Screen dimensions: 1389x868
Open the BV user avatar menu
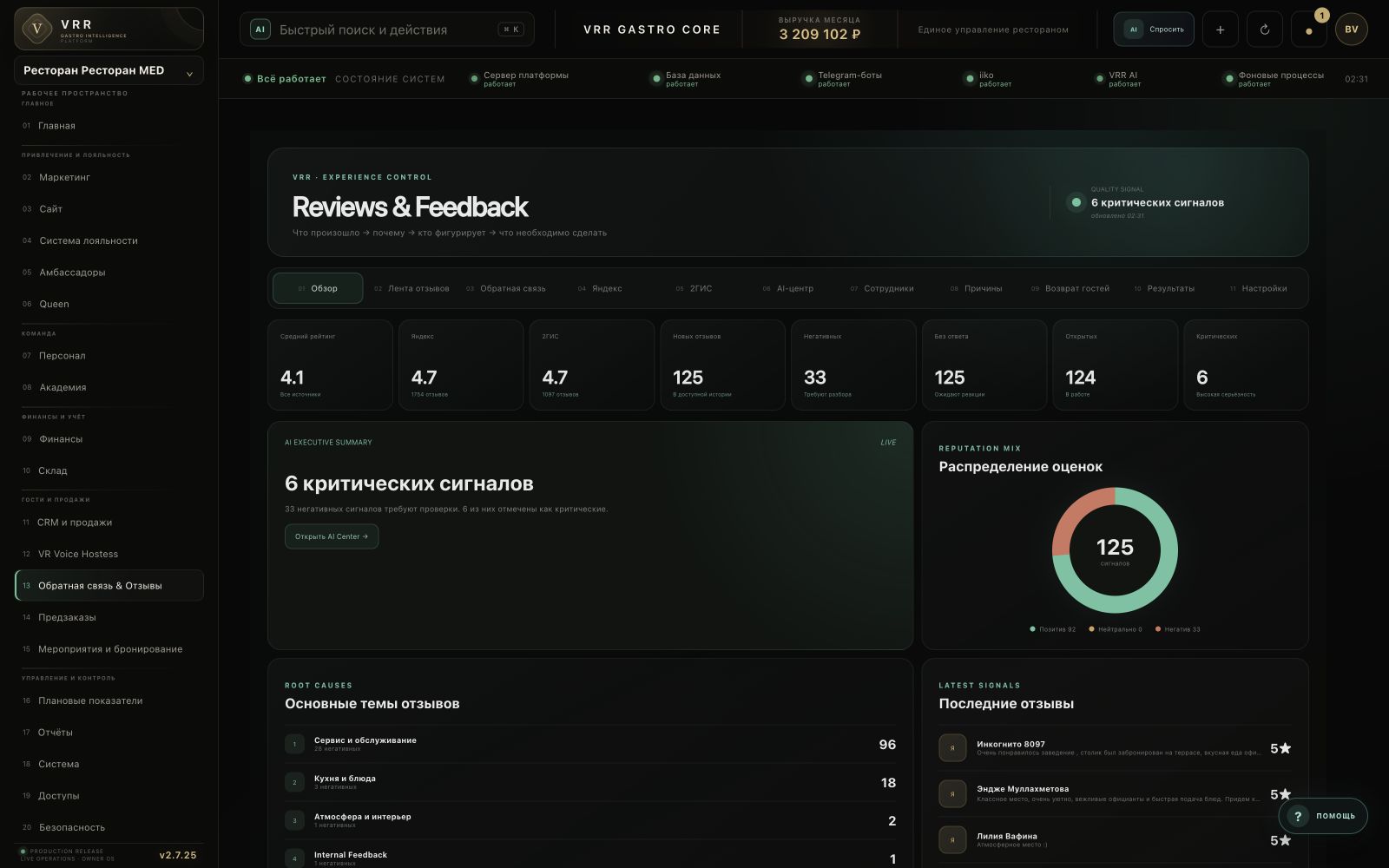(x=1352, y=30)
